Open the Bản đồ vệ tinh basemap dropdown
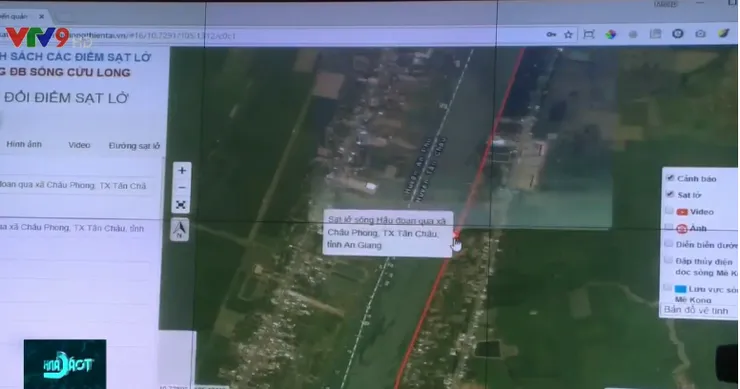The height and width of the screenshot is (389, 740). point(698,311)
